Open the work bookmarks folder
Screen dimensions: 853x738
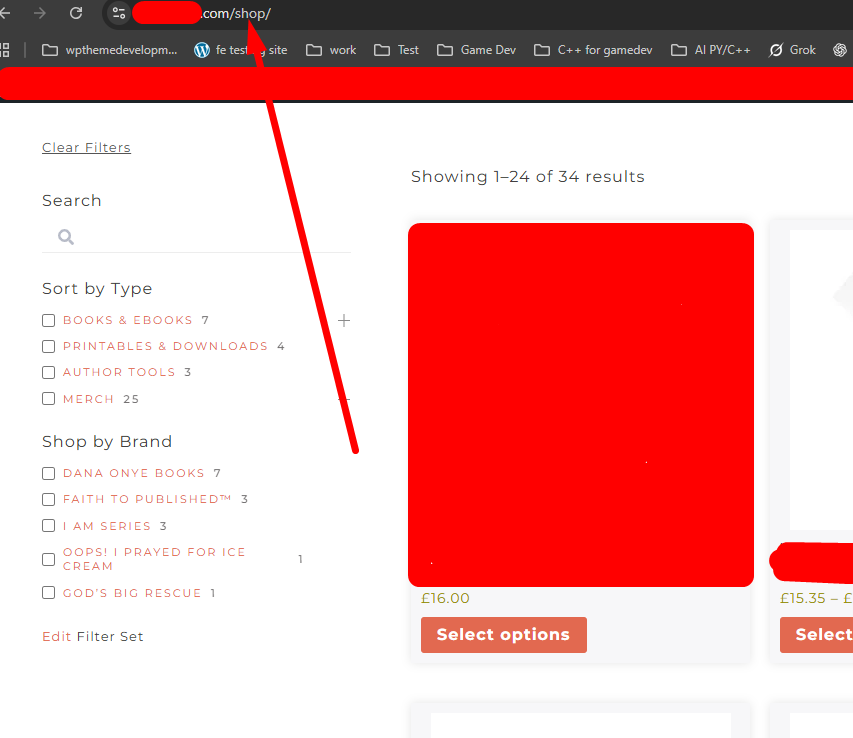pyautogui.click(x=331, y=50)
